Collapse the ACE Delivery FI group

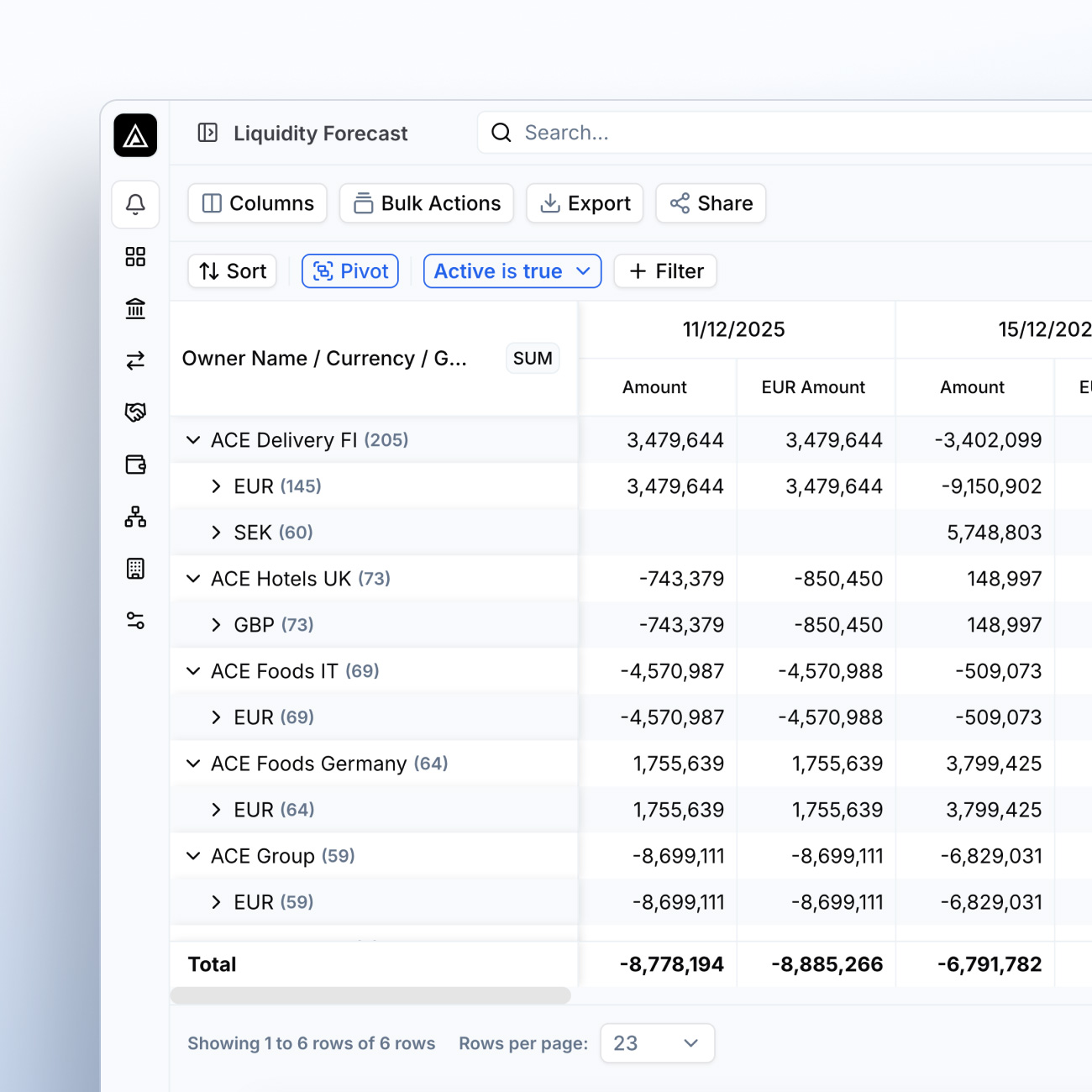tap(192, 439)
